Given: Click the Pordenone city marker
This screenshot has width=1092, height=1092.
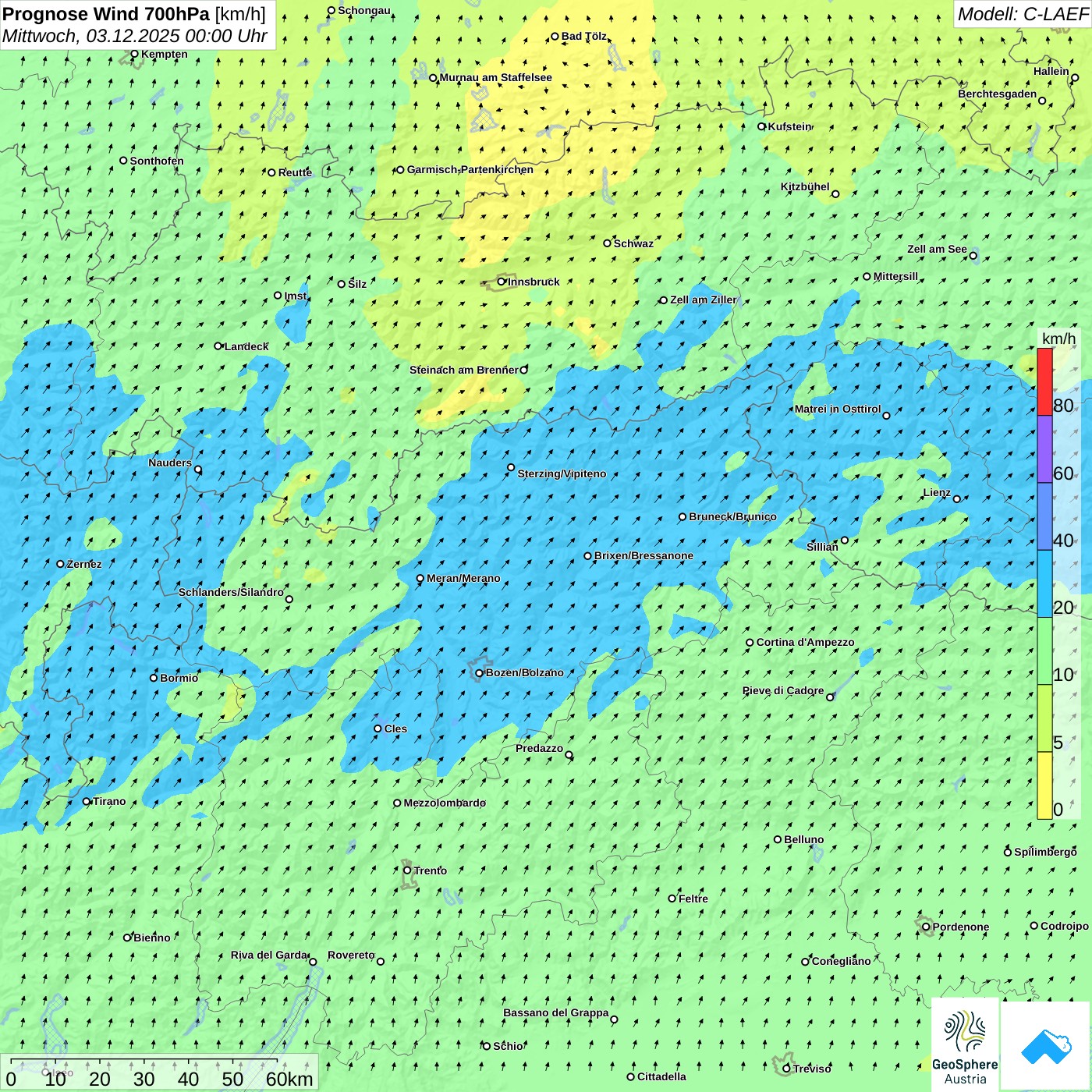Looking at the screenshot, I should click(x=926, y=927).
